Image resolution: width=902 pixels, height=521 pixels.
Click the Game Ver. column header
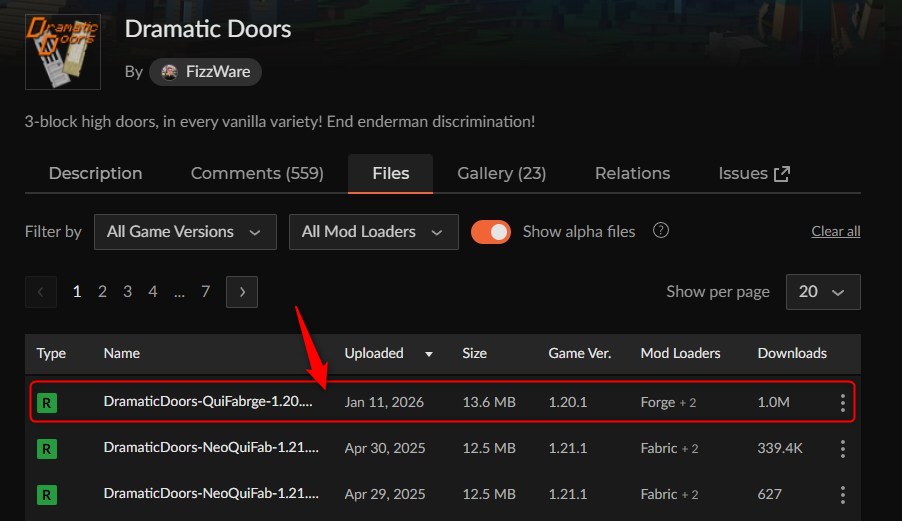[580, 353]
